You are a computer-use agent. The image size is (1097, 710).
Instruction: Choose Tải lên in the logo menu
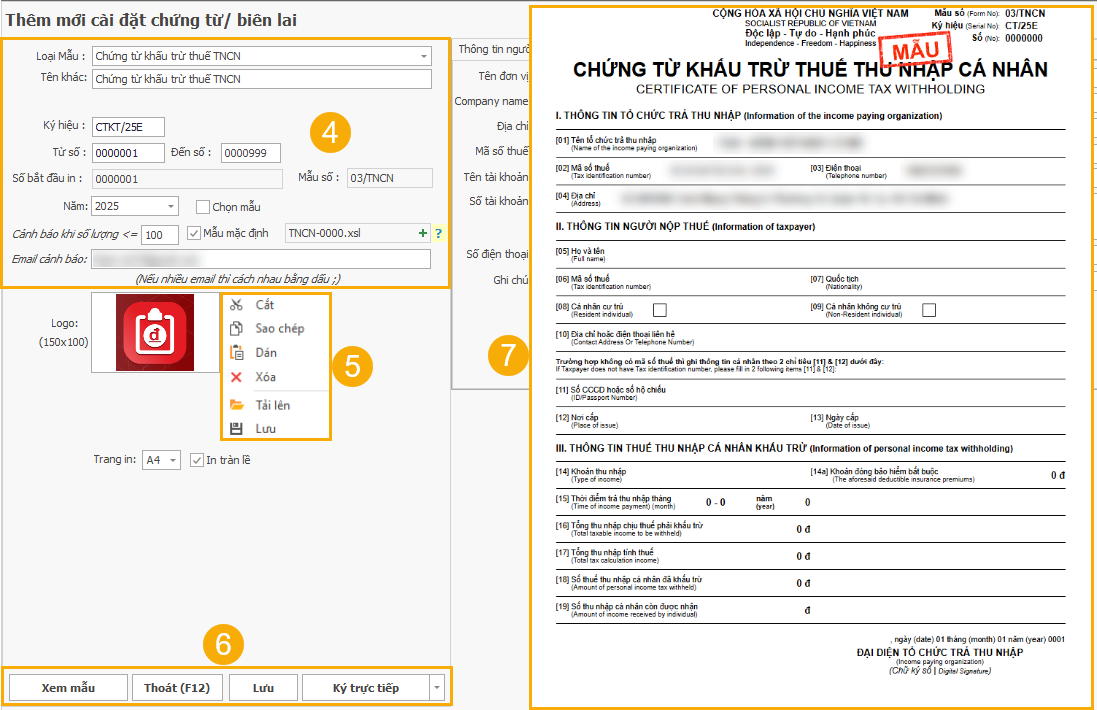coord(273,405)
